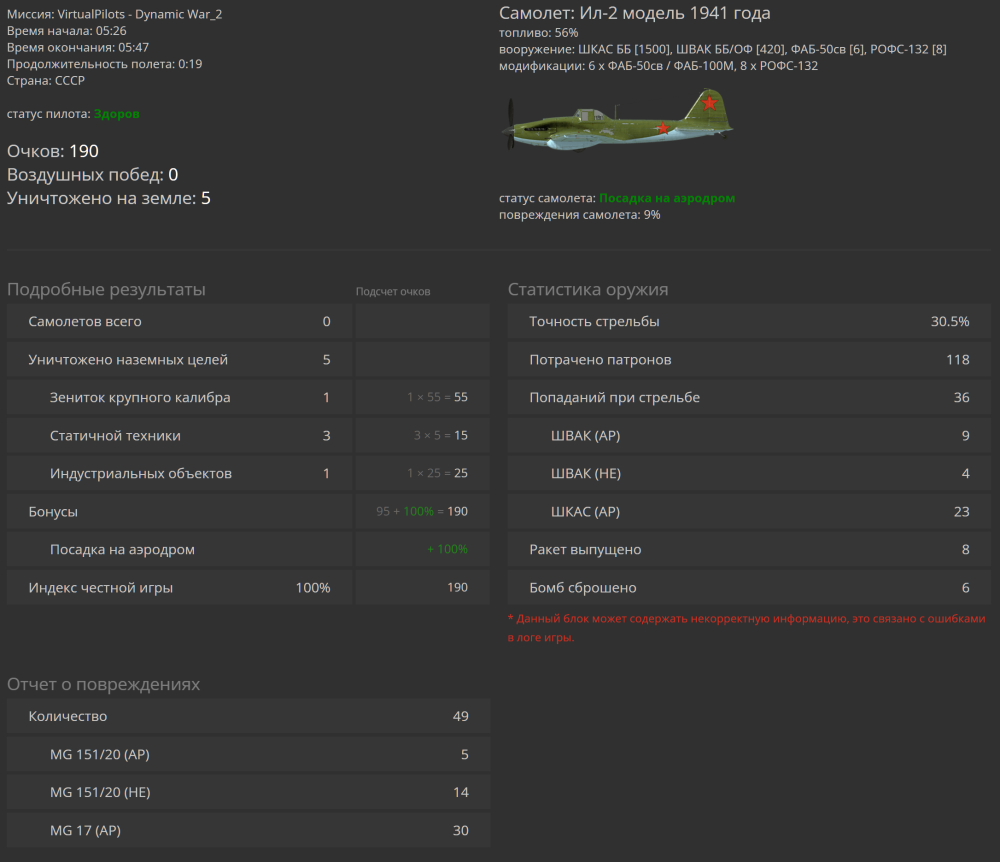
Task: Click the Индекс честной игры 100% value
Action: tap(314, 588)
